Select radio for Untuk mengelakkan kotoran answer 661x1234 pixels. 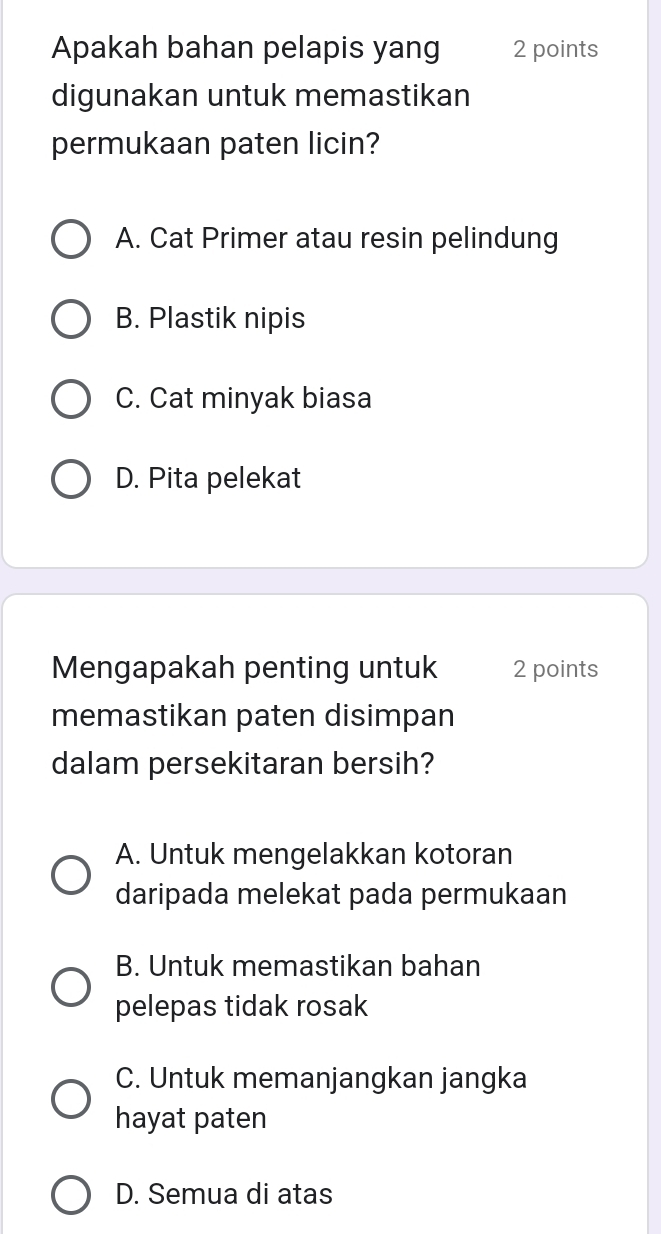70,874
